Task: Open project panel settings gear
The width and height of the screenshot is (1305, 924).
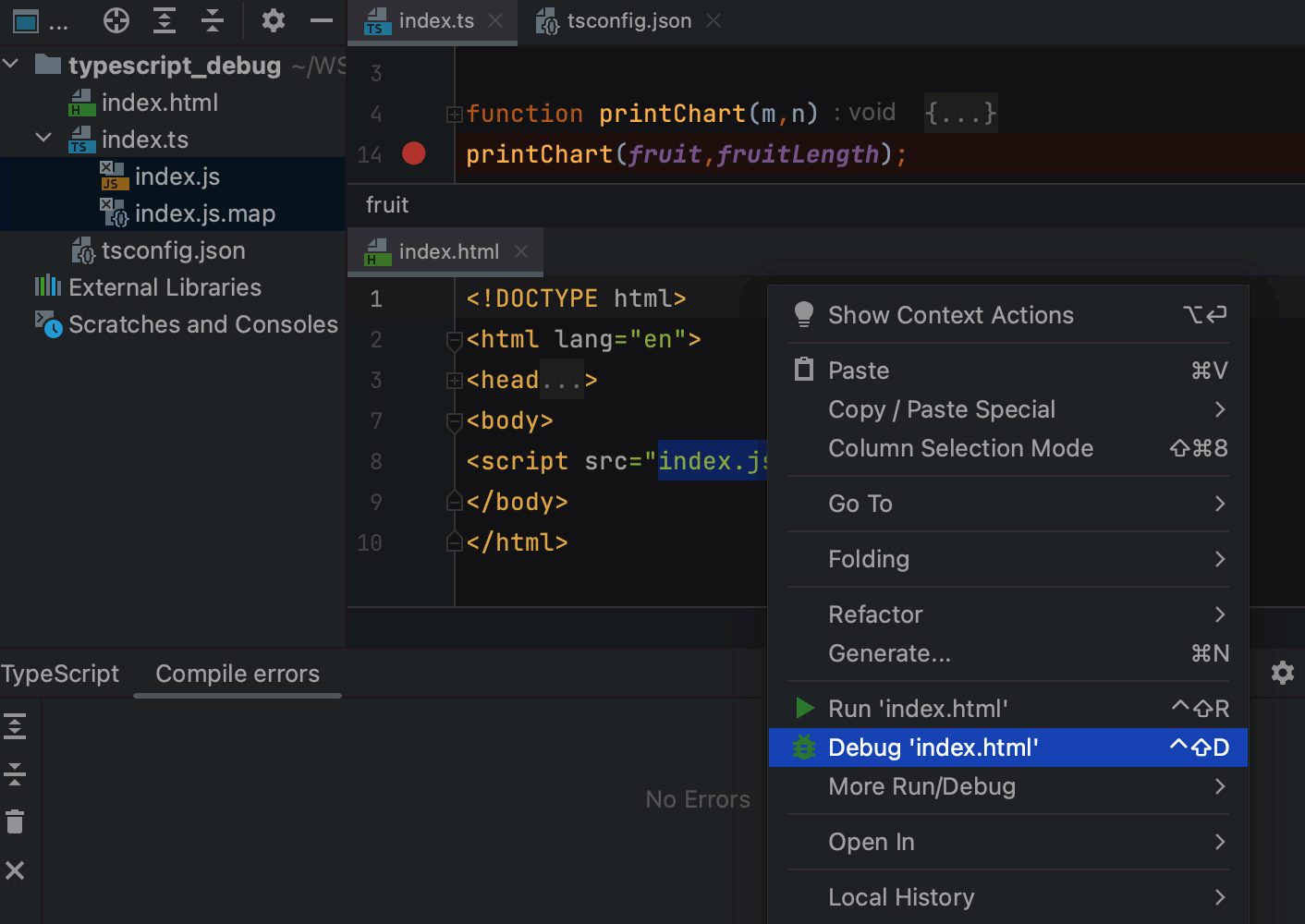Action: tap(273, 20)
